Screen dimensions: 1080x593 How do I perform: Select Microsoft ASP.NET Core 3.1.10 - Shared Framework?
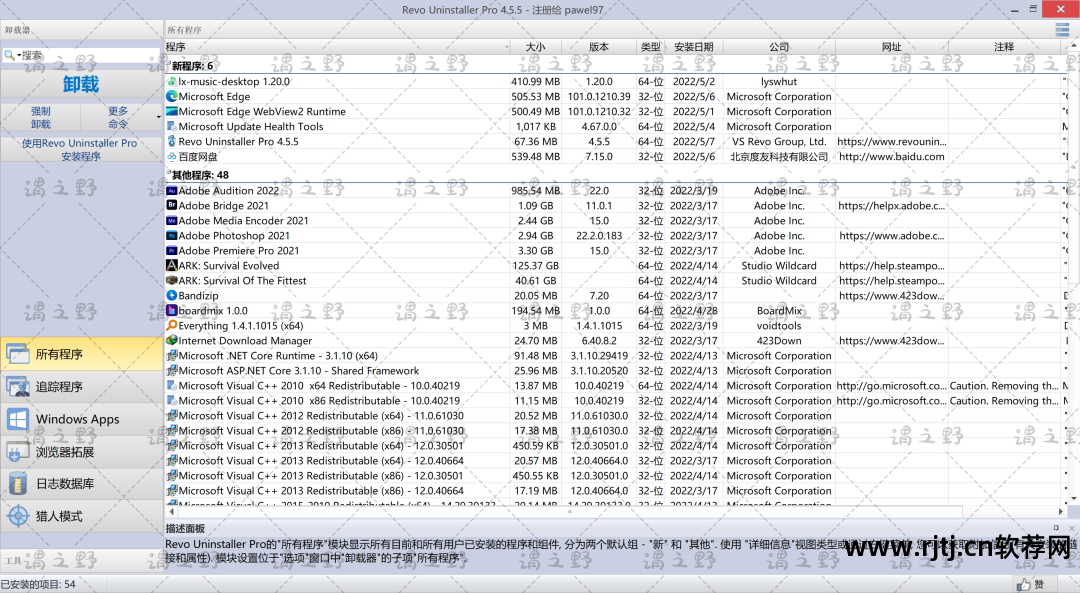pyautogui.click(x=616, y=371)
